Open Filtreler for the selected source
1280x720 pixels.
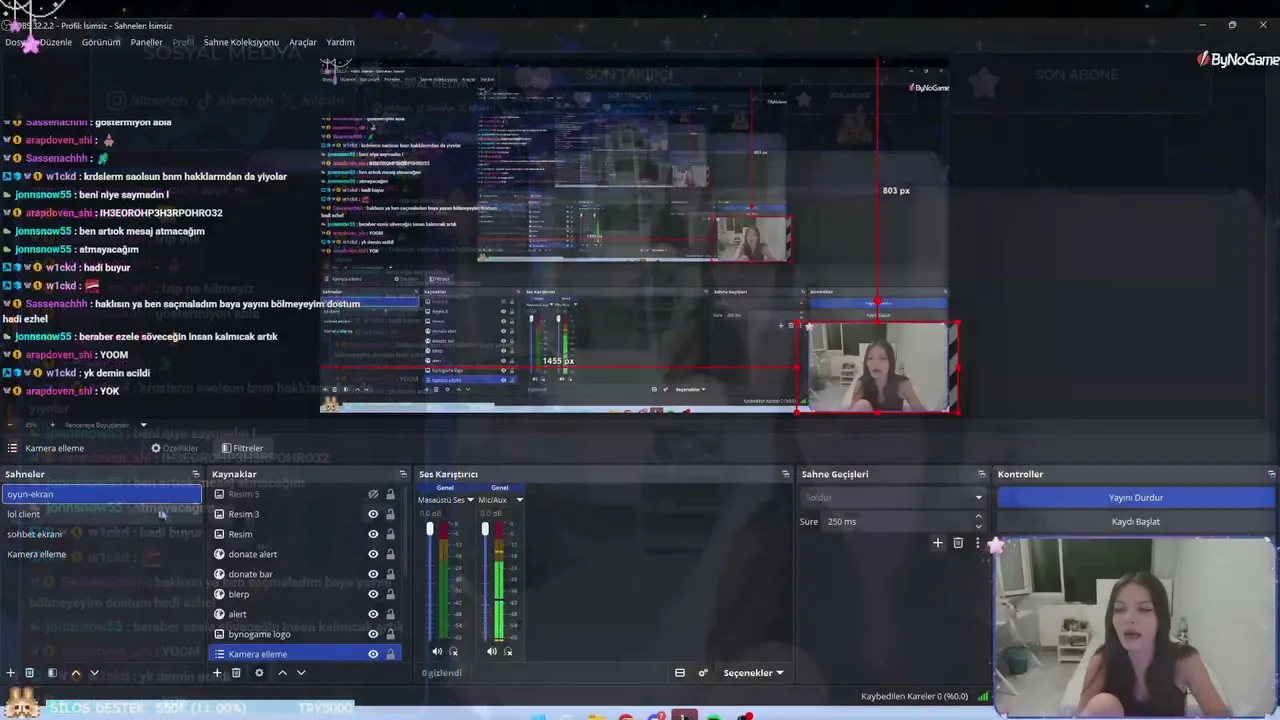[x=243, y=448]
